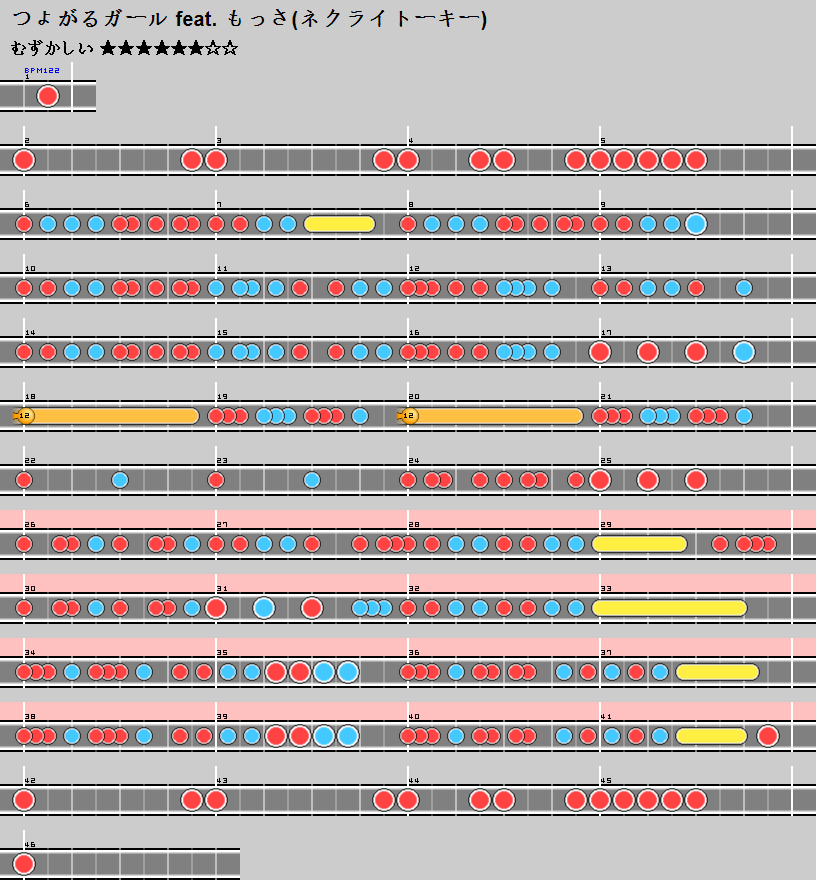Click the measure number 30 label
This screenshot has height=880, width=816.
click(x=30, y=589)
